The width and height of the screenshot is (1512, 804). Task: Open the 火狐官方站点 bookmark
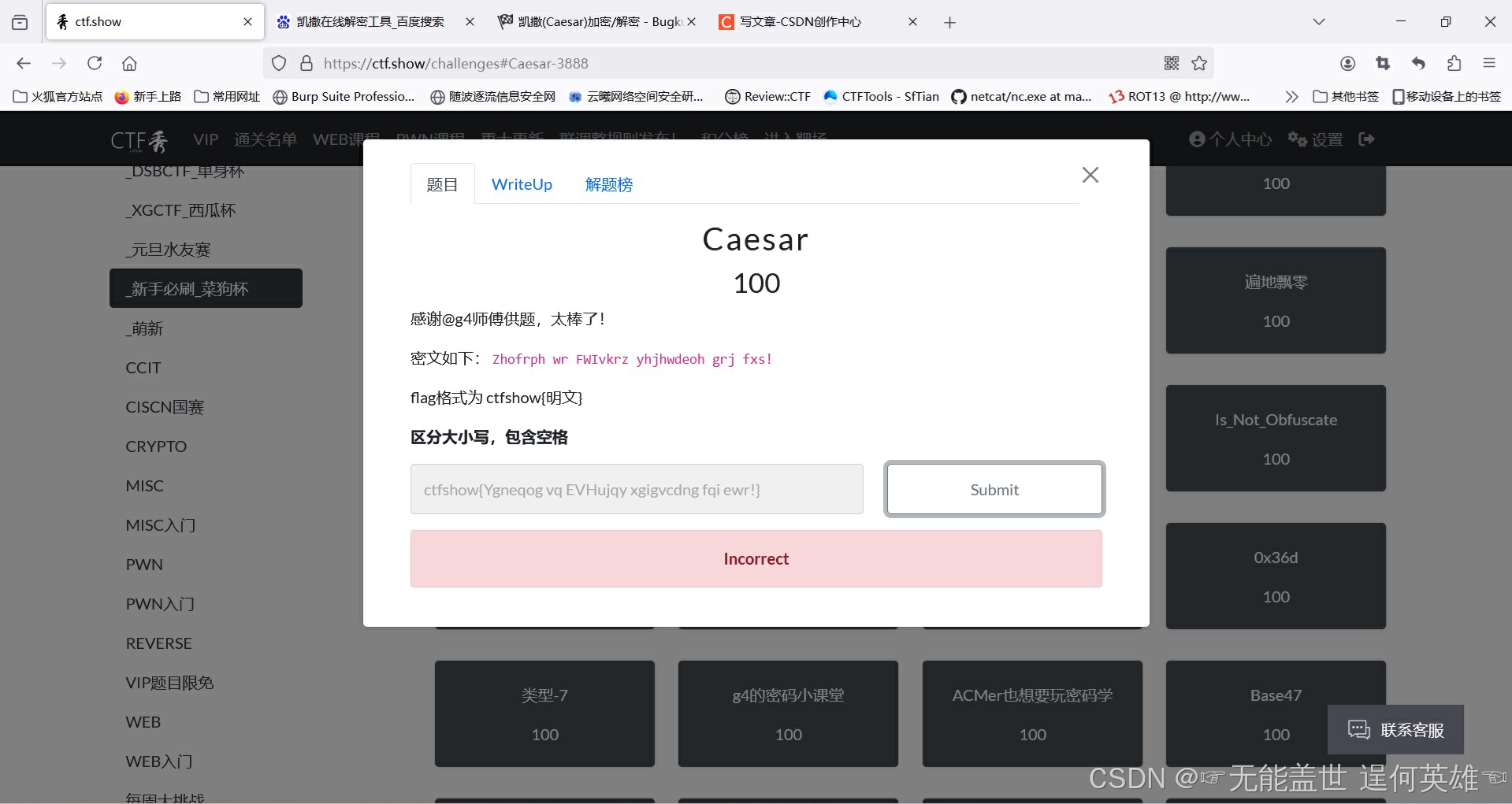click(x=58, y=96)
